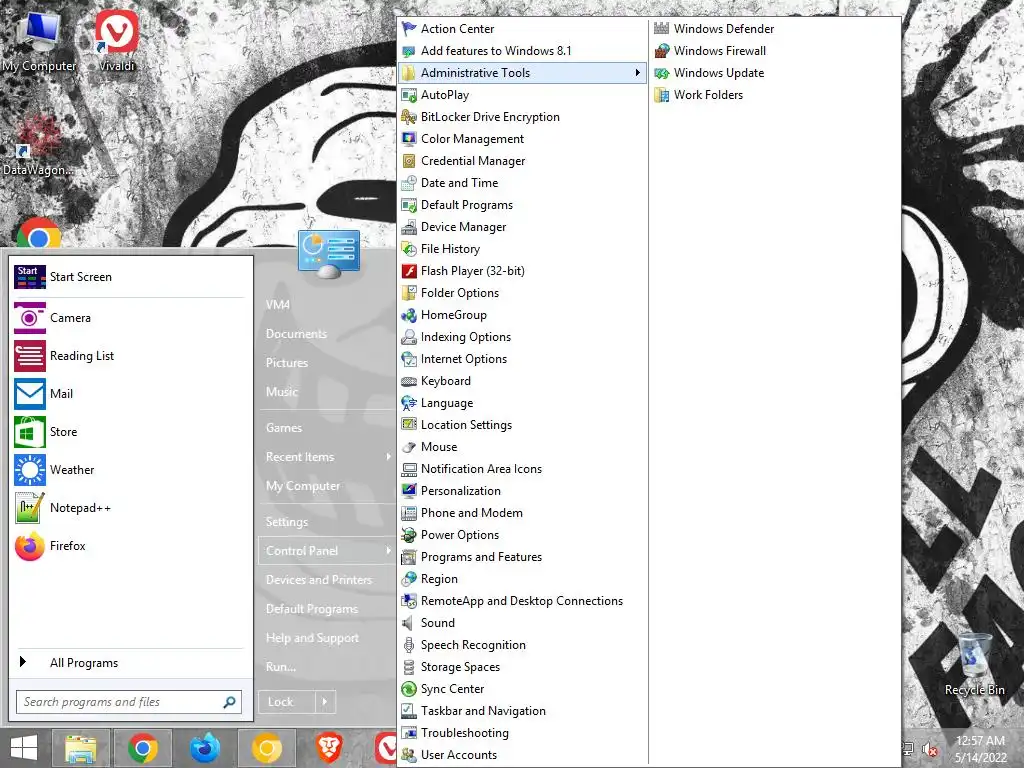Open the Speech Recognition microphone icon
This screenshot has width=1024, height=768.
409,645
